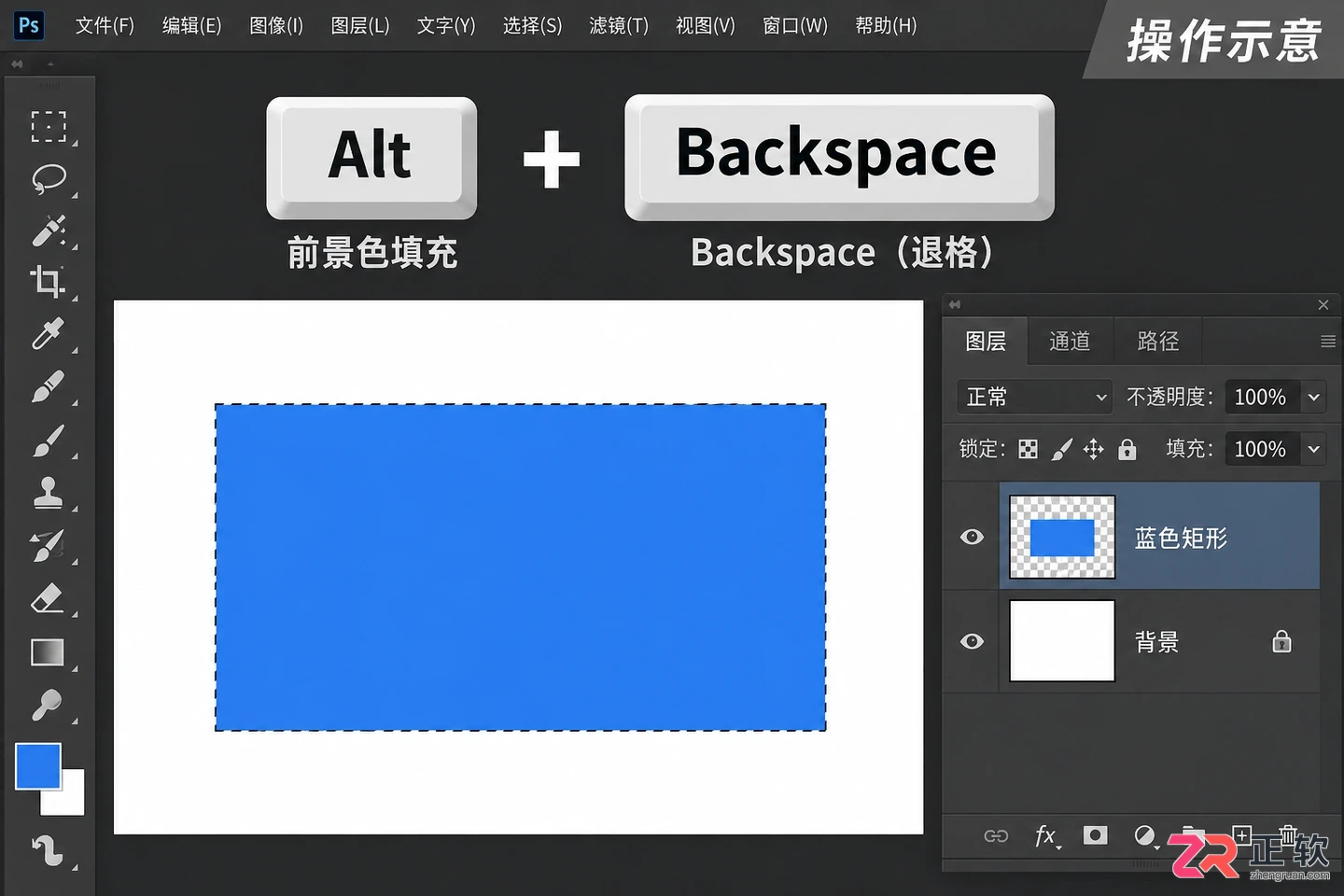Hide the 背景 layer
1344x896 pixels.
[972, 641]
